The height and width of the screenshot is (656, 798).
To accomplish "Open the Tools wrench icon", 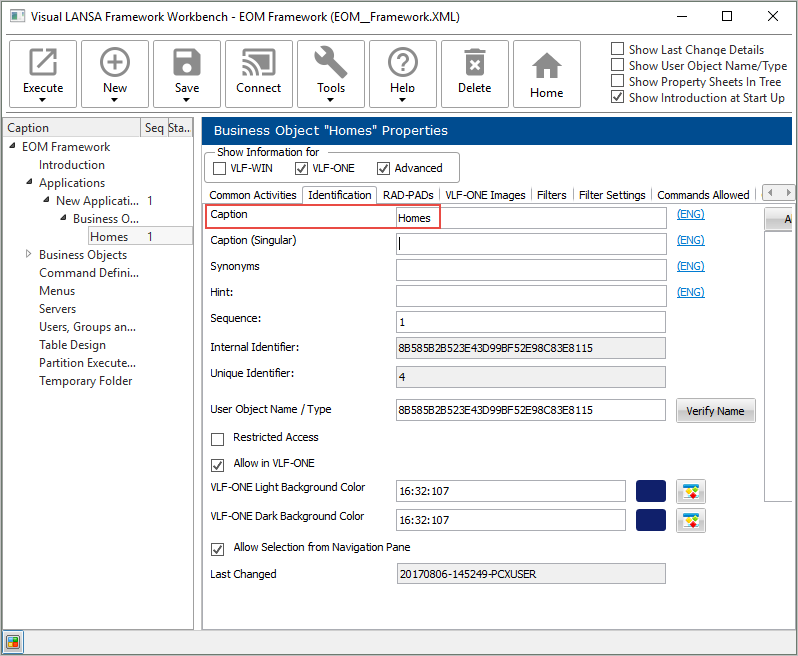I will click(x=331, y=64).
